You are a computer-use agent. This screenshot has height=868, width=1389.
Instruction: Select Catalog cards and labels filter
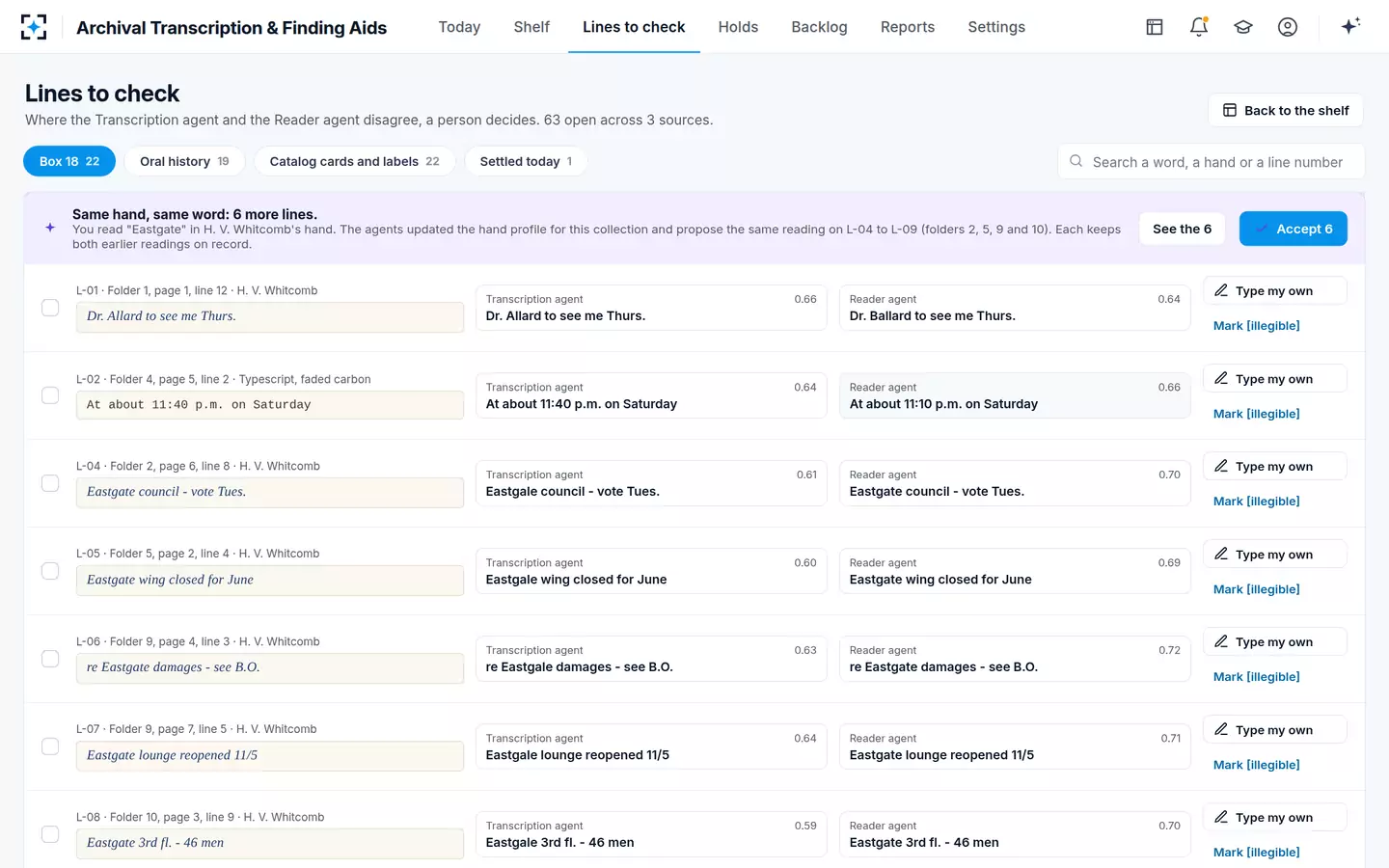click(354, 161)
